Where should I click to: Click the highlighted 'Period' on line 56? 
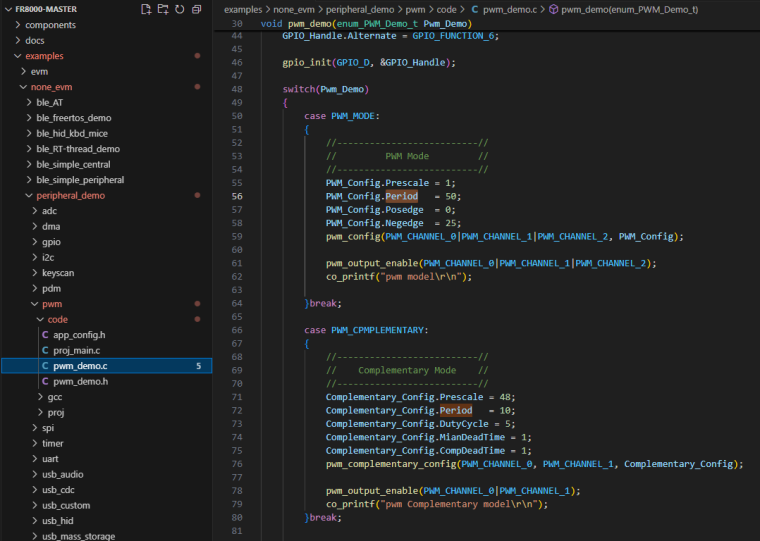pyautogui.click(x=401, y=196)
